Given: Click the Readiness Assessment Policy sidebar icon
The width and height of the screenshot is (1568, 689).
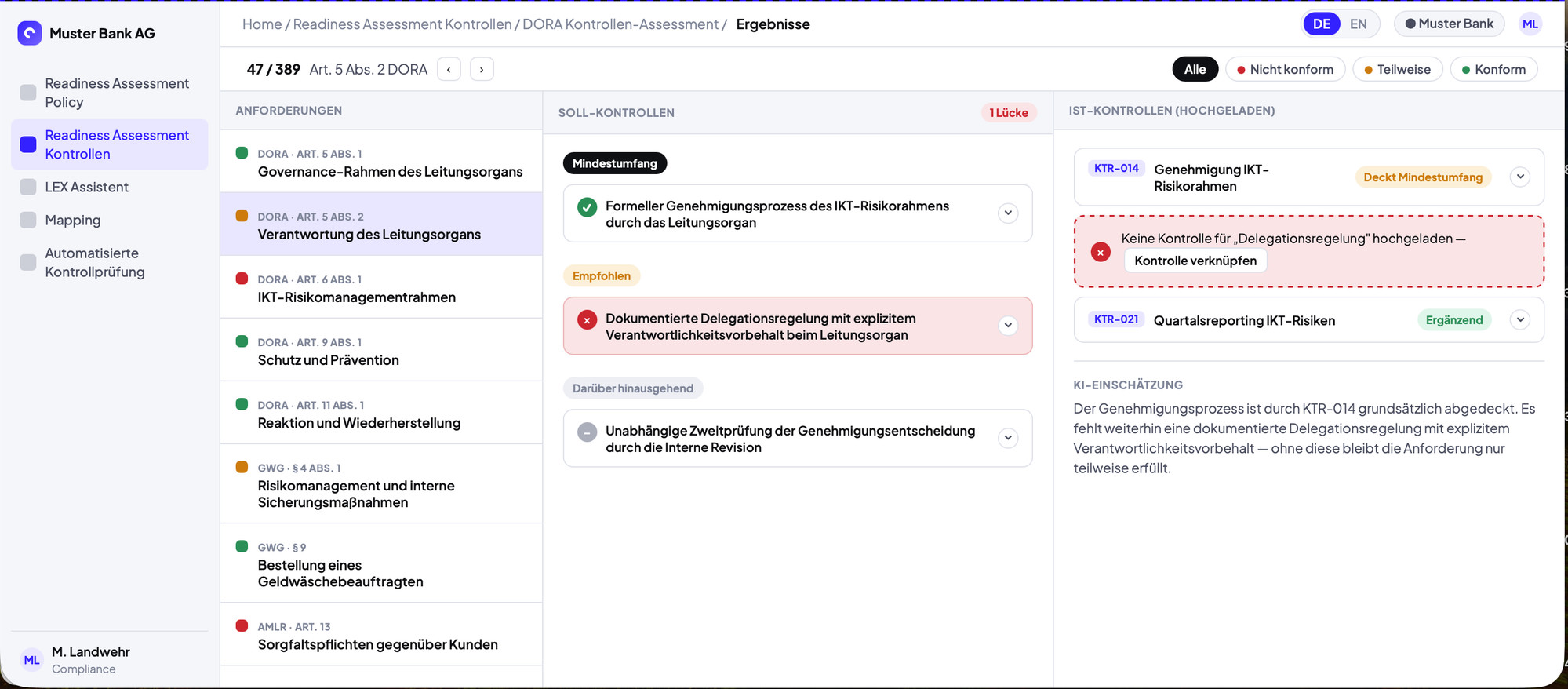Looking at the screenshot, I should point(28,93).
